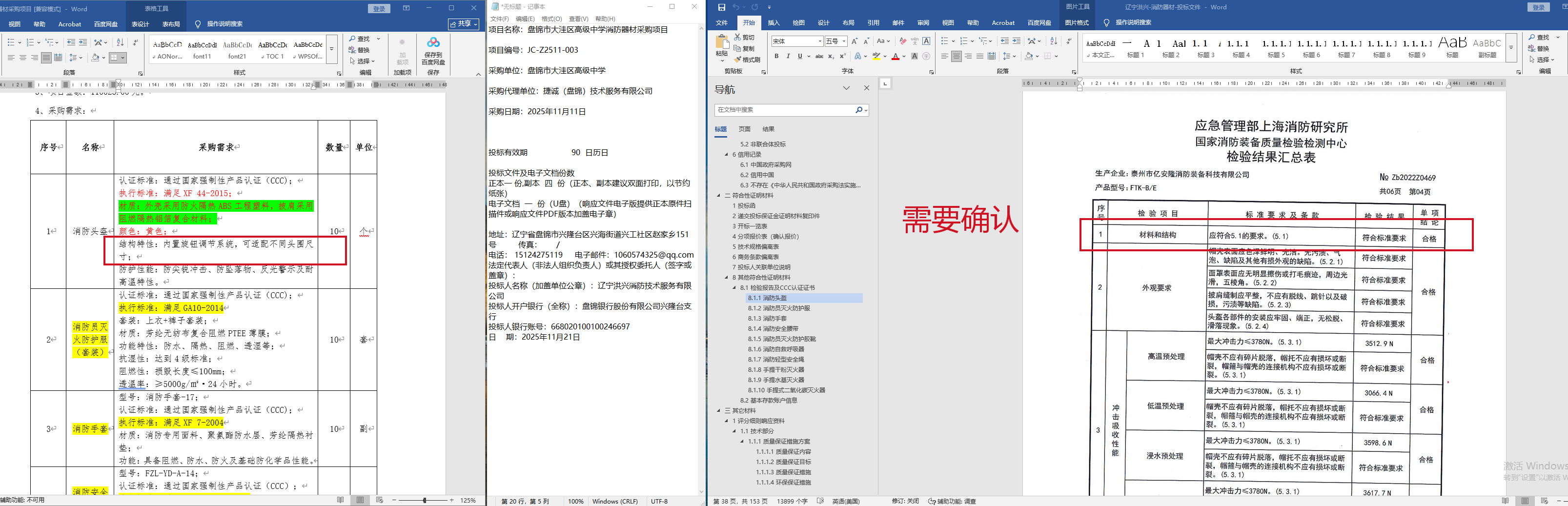Open the search options dropdown in the navigation pane
1568x506 pixels.
(x=866, y=110)
